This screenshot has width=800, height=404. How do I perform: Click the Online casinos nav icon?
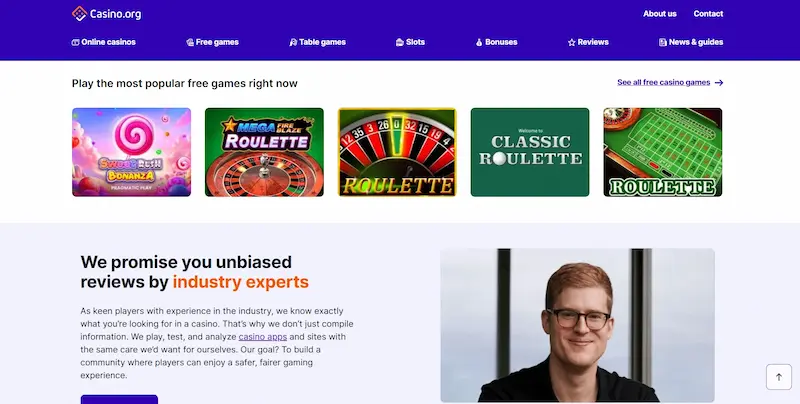(76, 42)
